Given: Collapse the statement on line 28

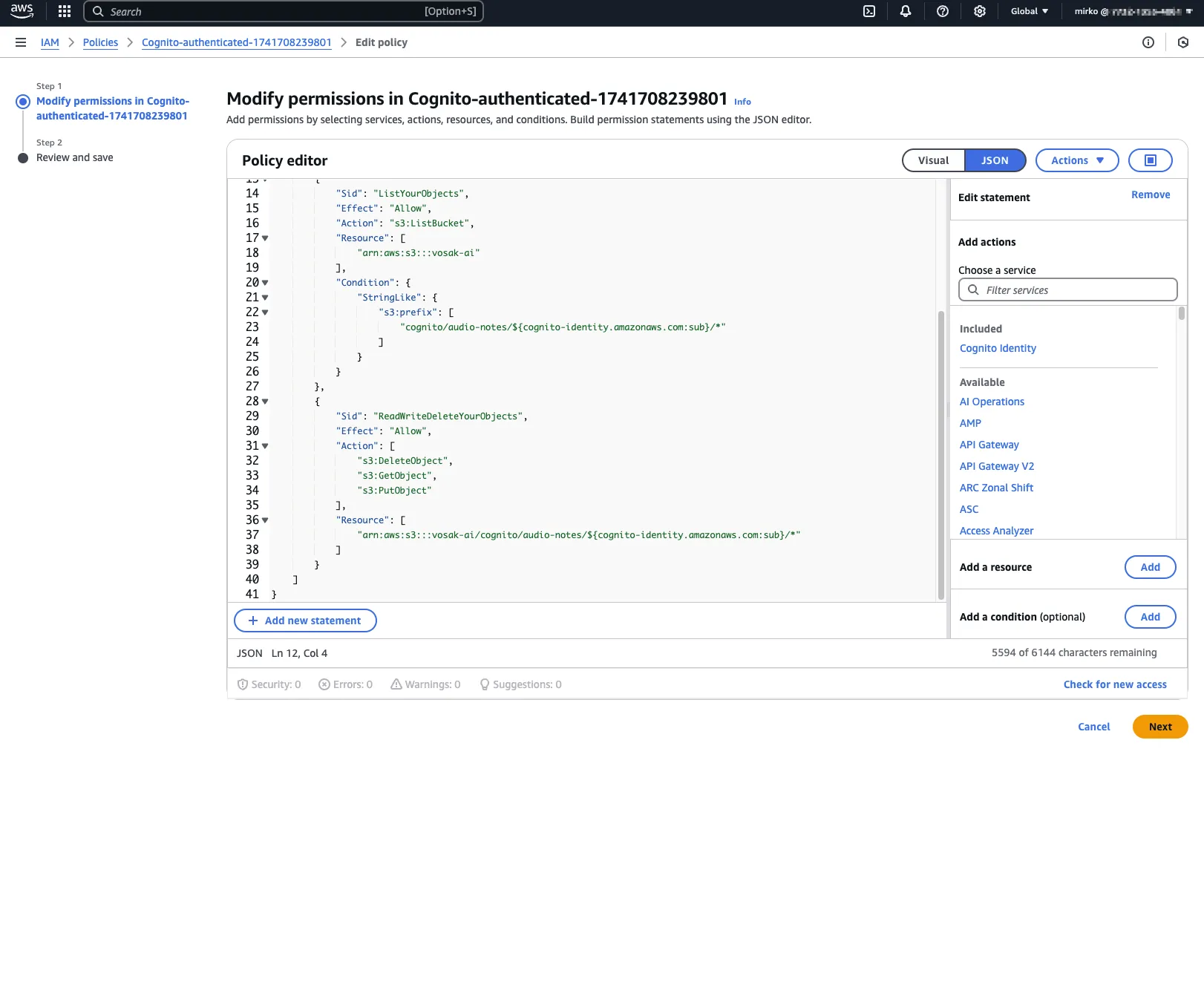Looking at the screenshot, I should (265, 401).
